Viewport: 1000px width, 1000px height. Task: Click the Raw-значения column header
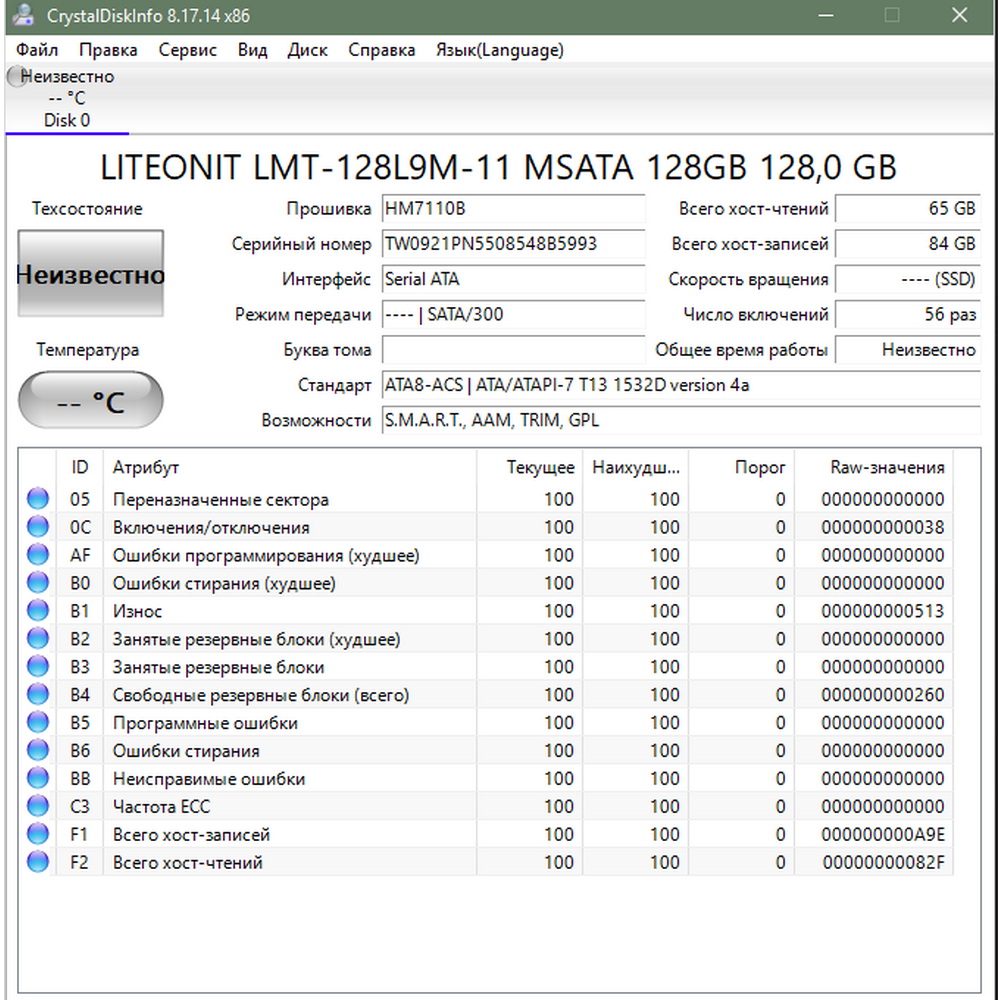tap(886, 467)
